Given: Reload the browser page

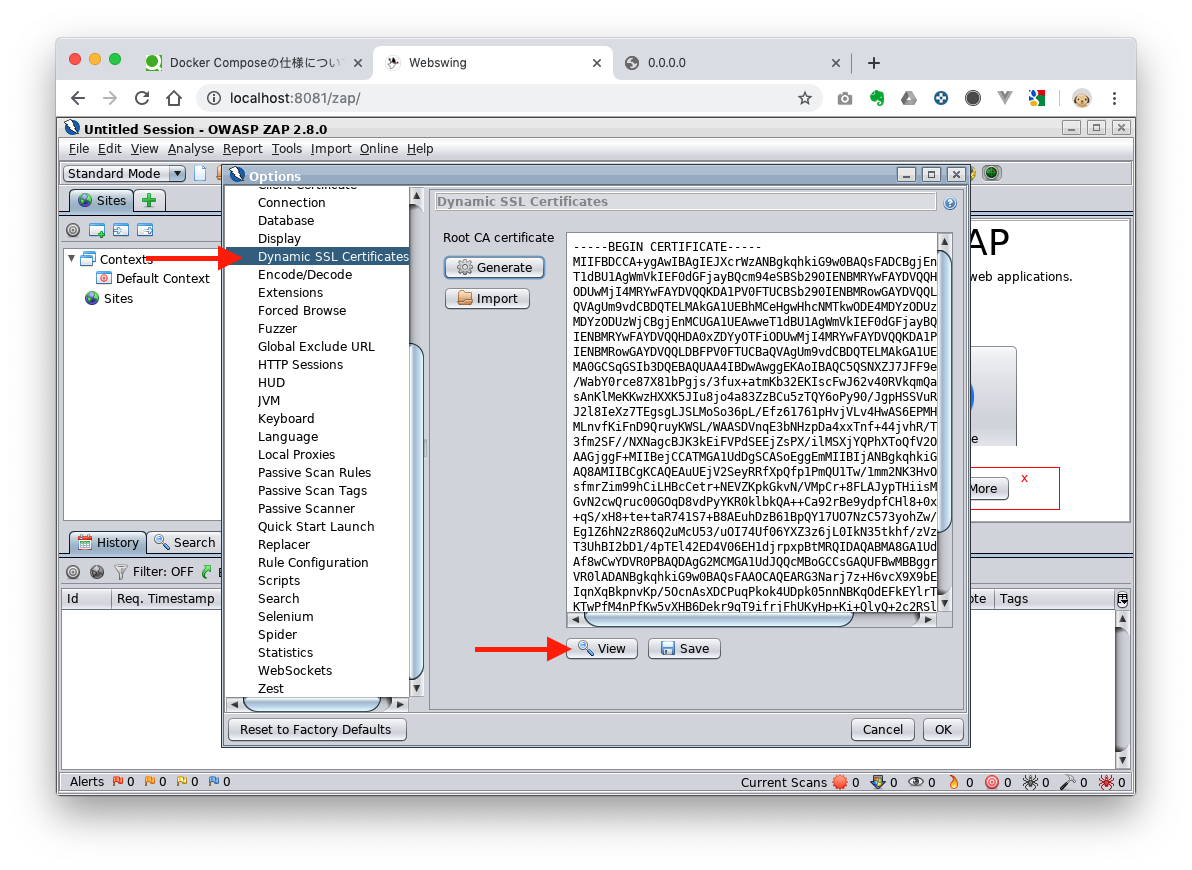Looking at the screenshot, I should click(142, 98).
